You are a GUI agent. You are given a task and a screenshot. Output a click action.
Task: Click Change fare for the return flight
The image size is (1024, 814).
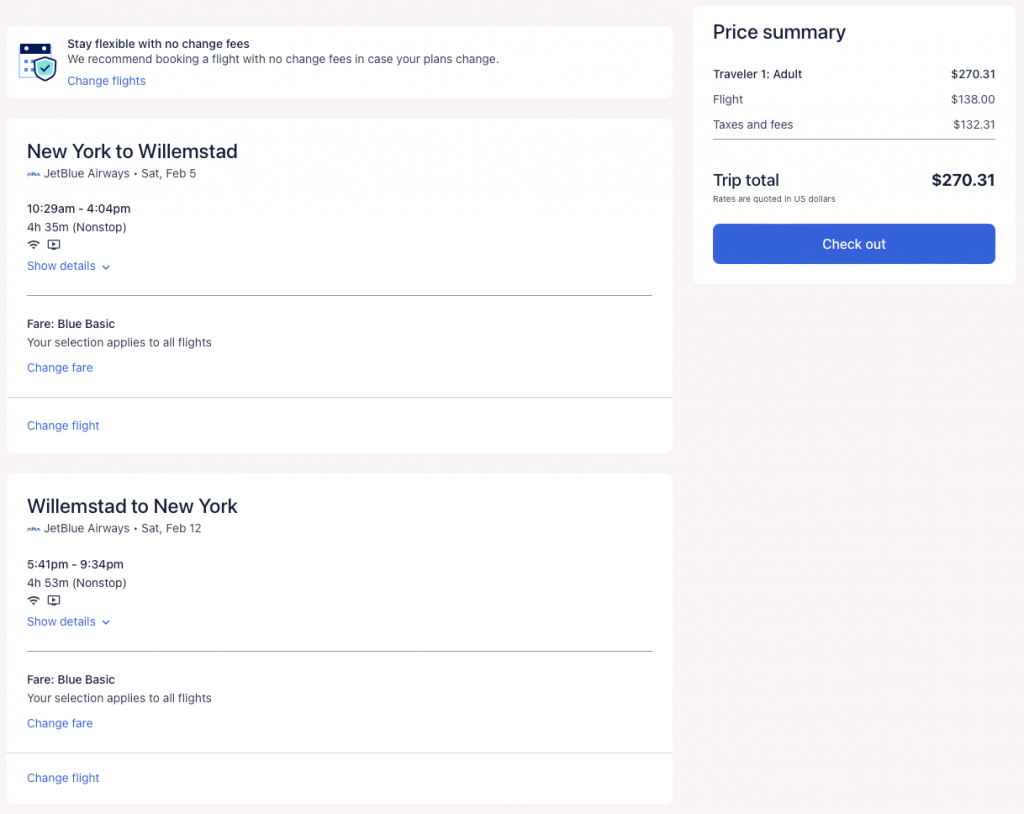tap(60, 724)
